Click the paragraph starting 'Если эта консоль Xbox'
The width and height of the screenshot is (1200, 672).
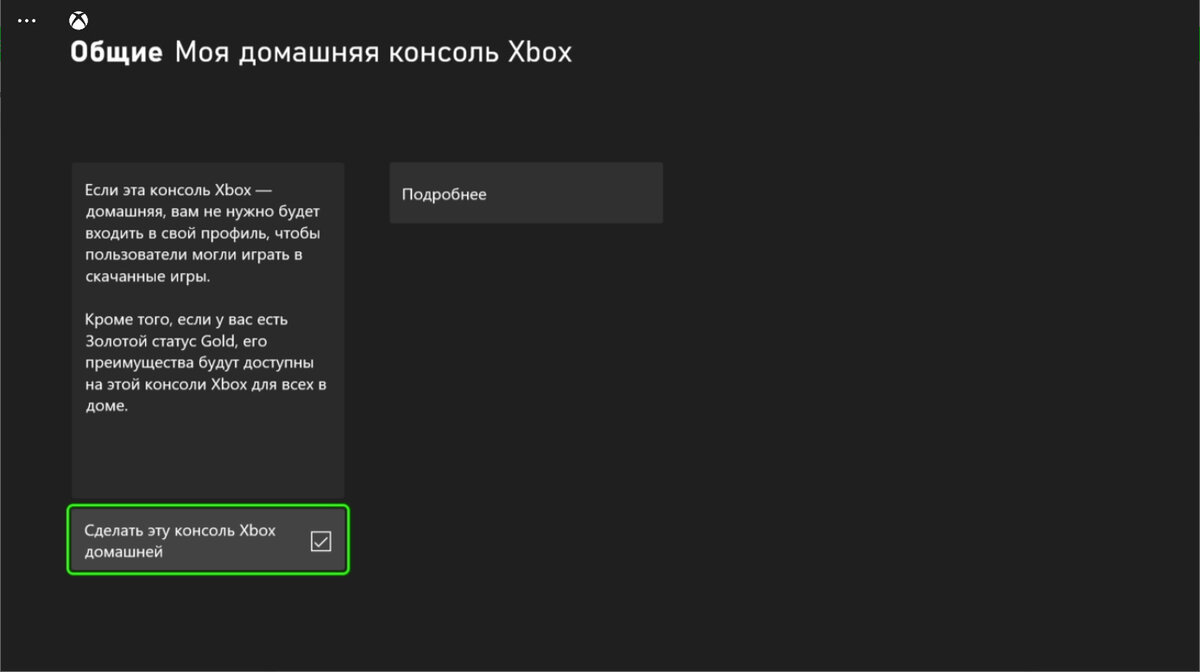click(x=205, y=233)
